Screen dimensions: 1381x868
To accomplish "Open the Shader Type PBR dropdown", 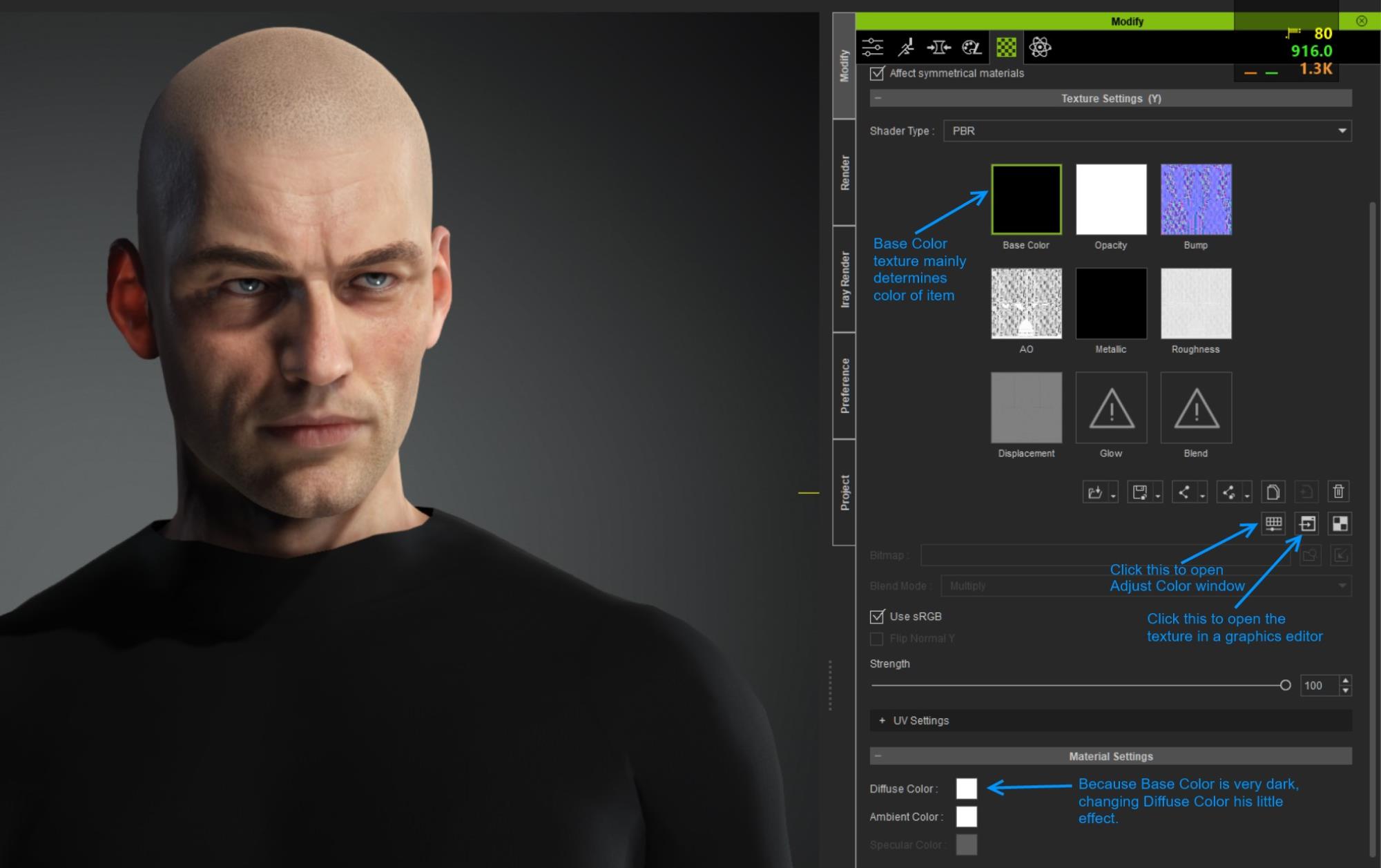I will [x=1148, y=131].
